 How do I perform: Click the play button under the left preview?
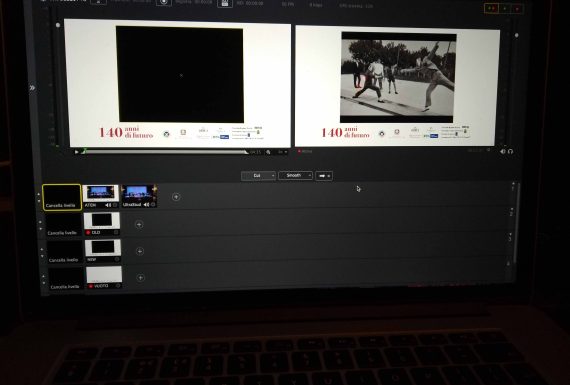(x=77, y=152)
